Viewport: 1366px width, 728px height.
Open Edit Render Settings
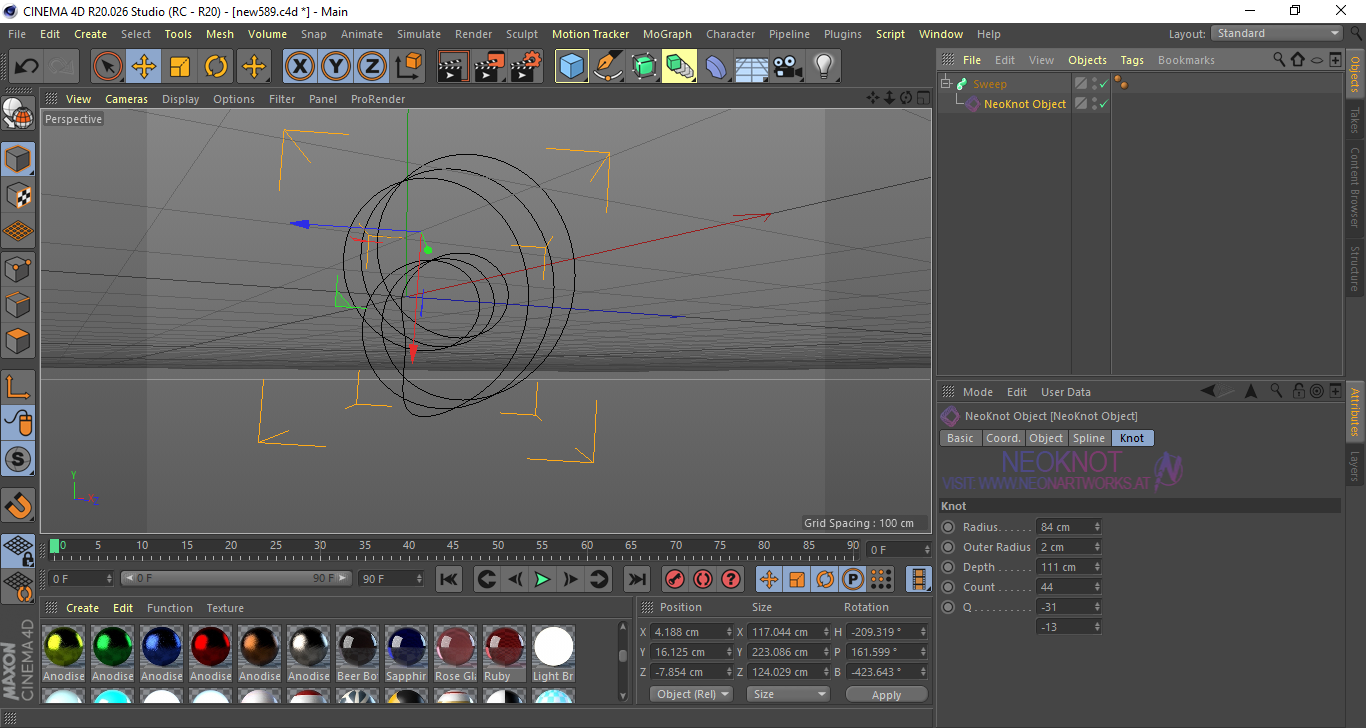526,67
